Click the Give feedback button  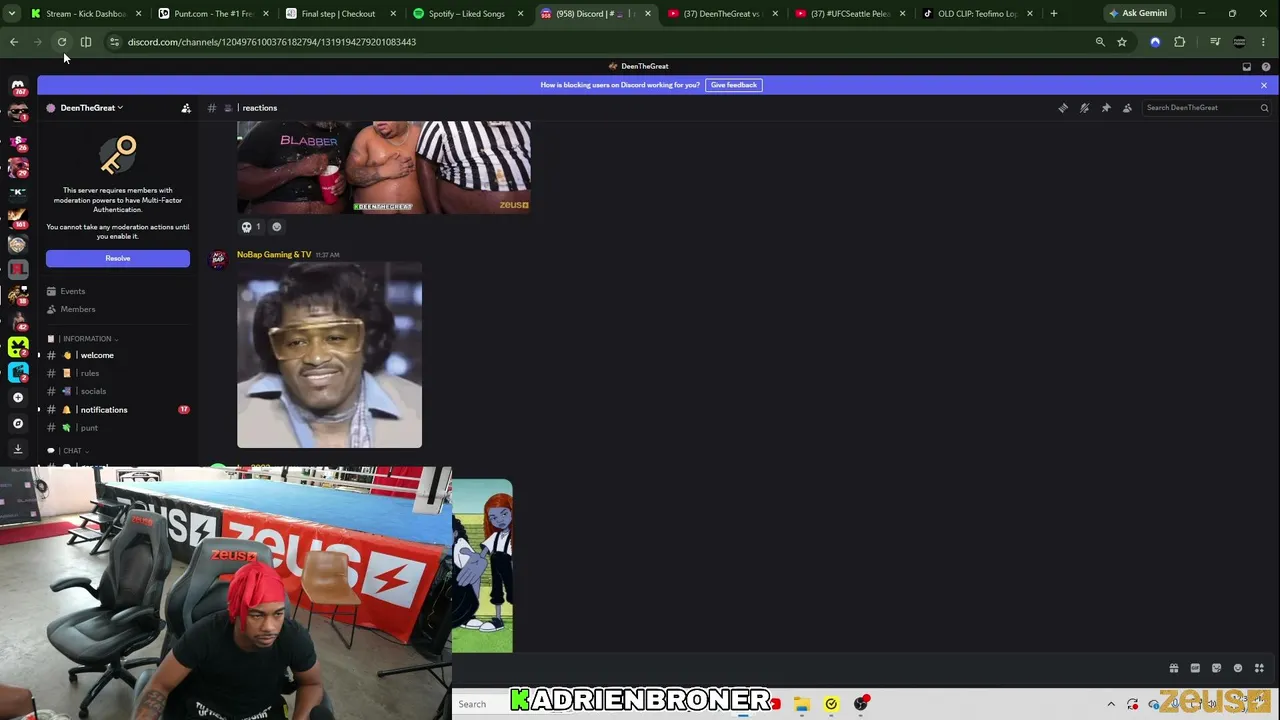click(x=734, y=85)
